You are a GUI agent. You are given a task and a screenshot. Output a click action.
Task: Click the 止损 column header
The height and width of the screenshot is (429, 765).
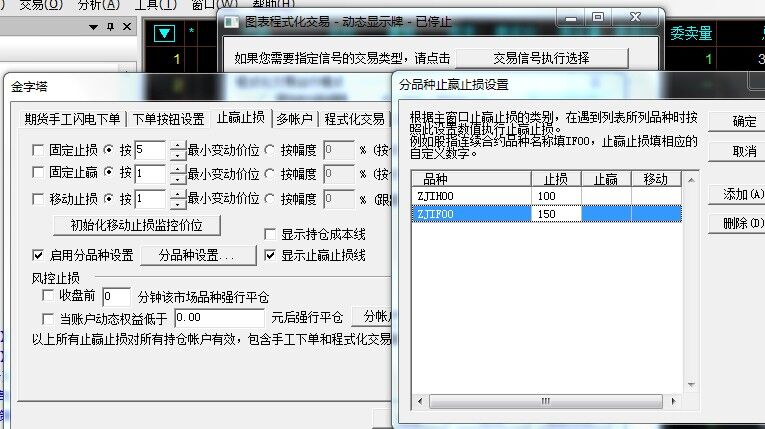[x=556, y=179]
